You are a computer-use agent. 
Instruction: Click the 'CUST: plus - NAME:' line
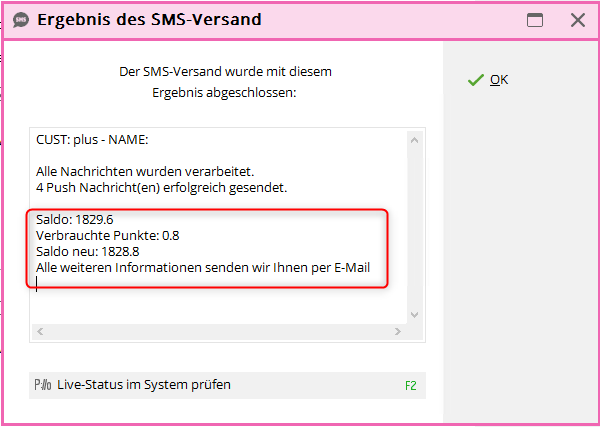click(92, 140)
